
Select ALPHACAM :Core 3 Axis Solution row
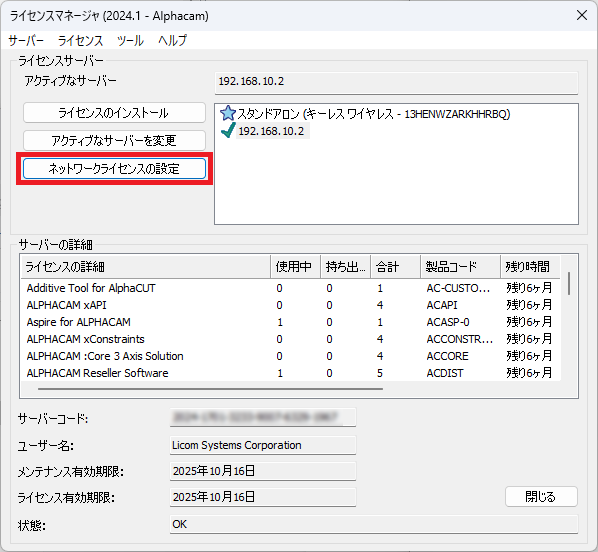[290, 356]
